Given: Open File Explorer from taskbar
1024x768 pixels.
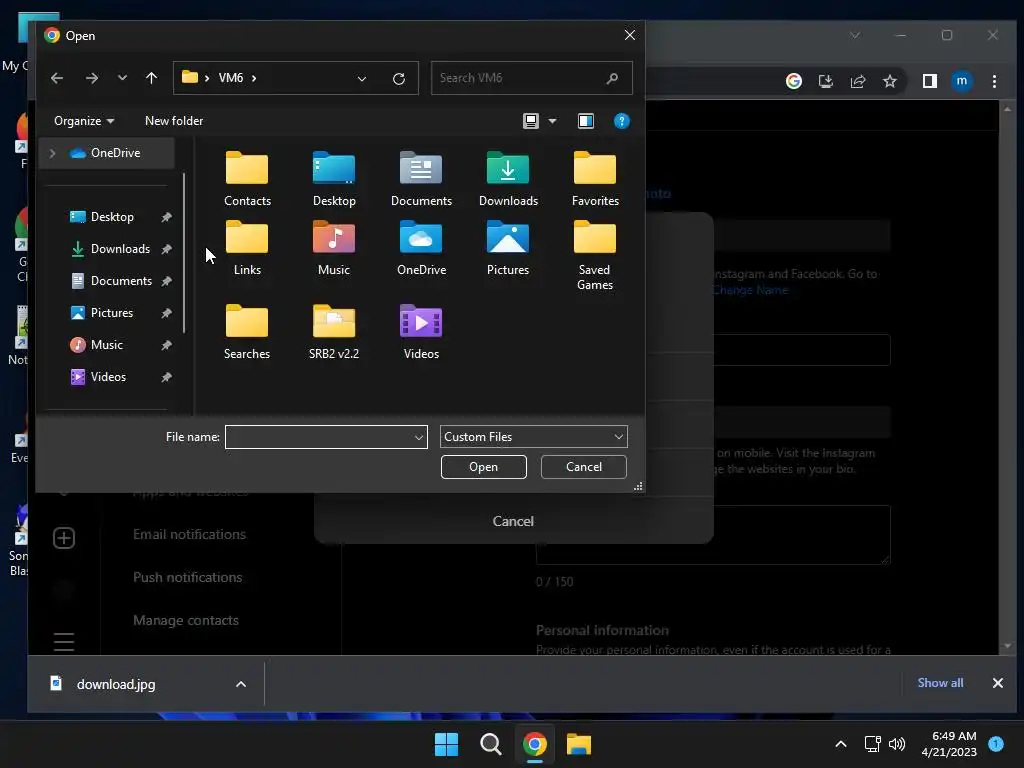Looking at the screenshot, I should pyautogui.click(x=579, y=744).
